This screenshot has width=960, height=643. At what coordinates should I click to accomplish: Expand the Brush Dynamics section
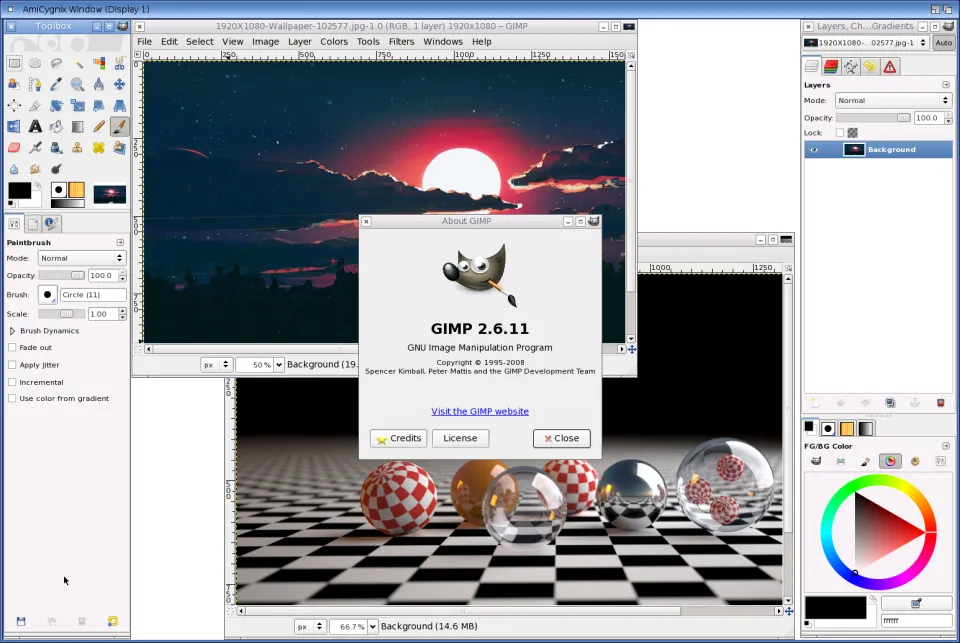point(13,331)
